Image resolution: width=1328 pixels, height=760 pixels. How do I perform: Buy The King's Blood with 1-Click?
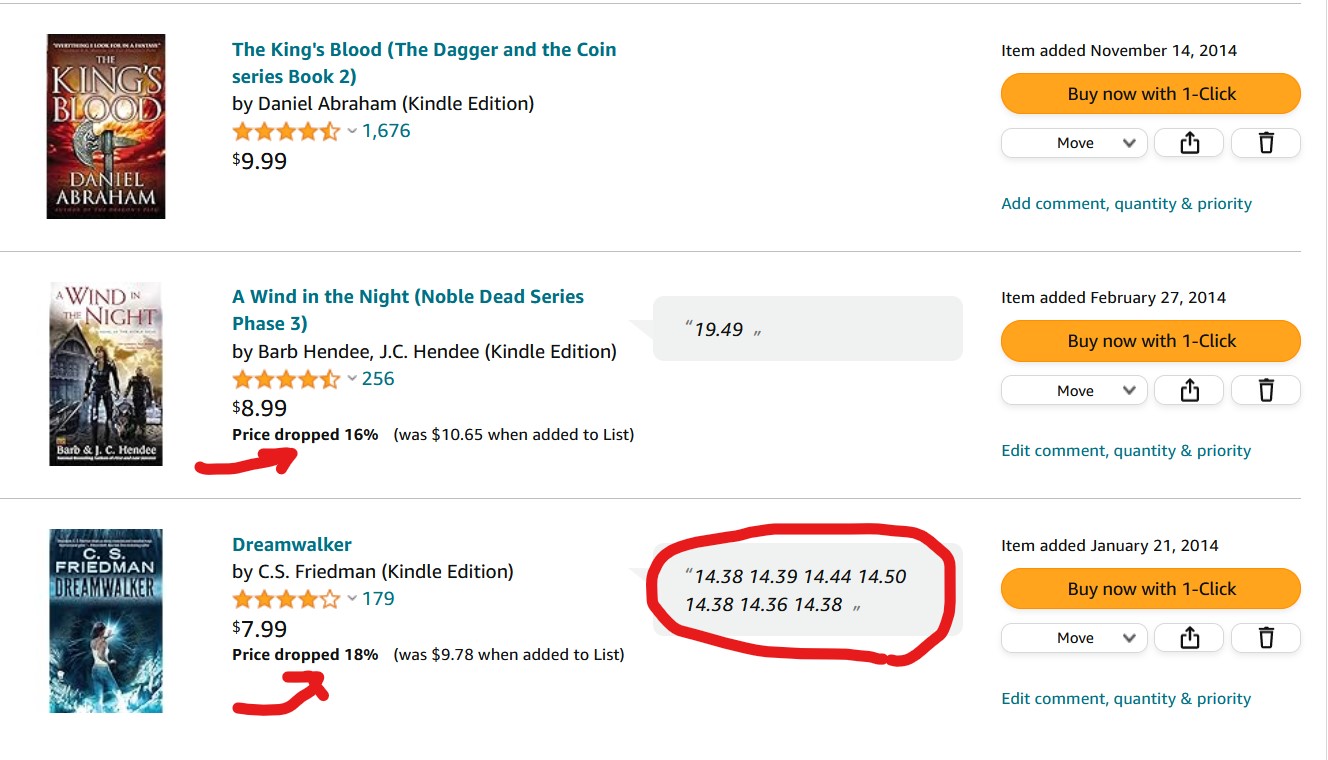(1150, 94)
